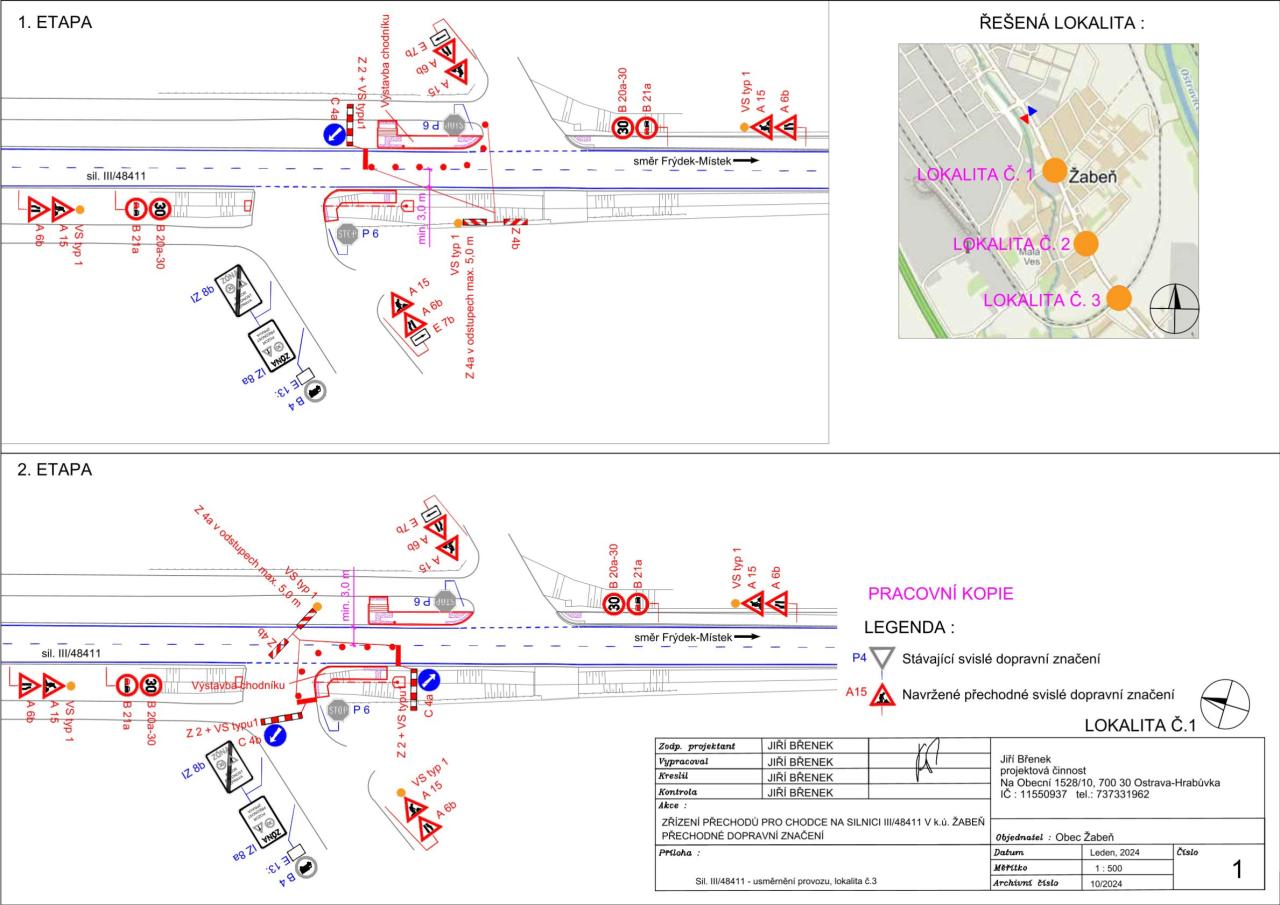Screen dimensions: 1280x905
Task: Click the '1. ETAPA' heading
Action: pos(56,22)
